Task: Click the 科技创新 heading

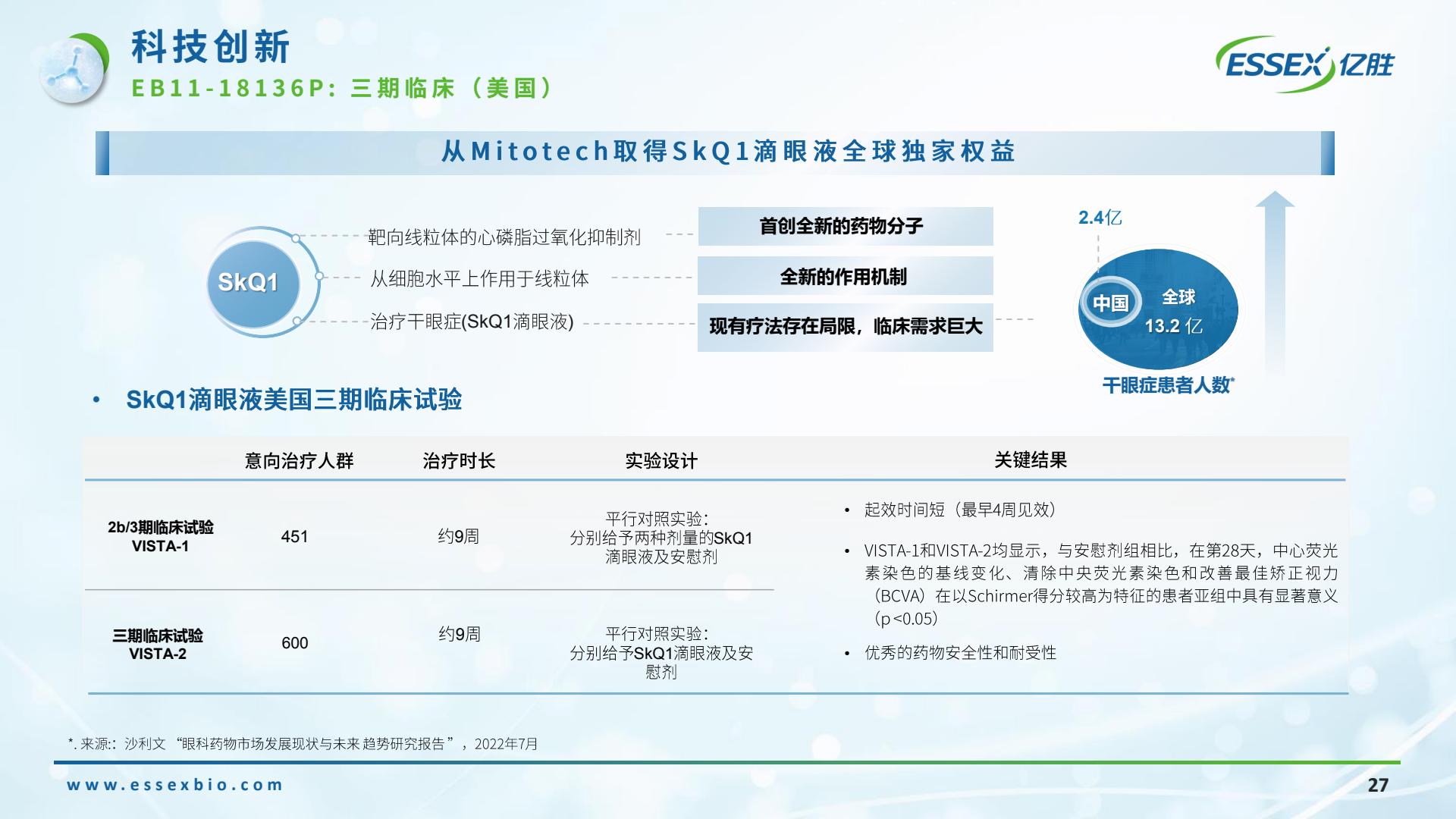Action: point(211,47)
